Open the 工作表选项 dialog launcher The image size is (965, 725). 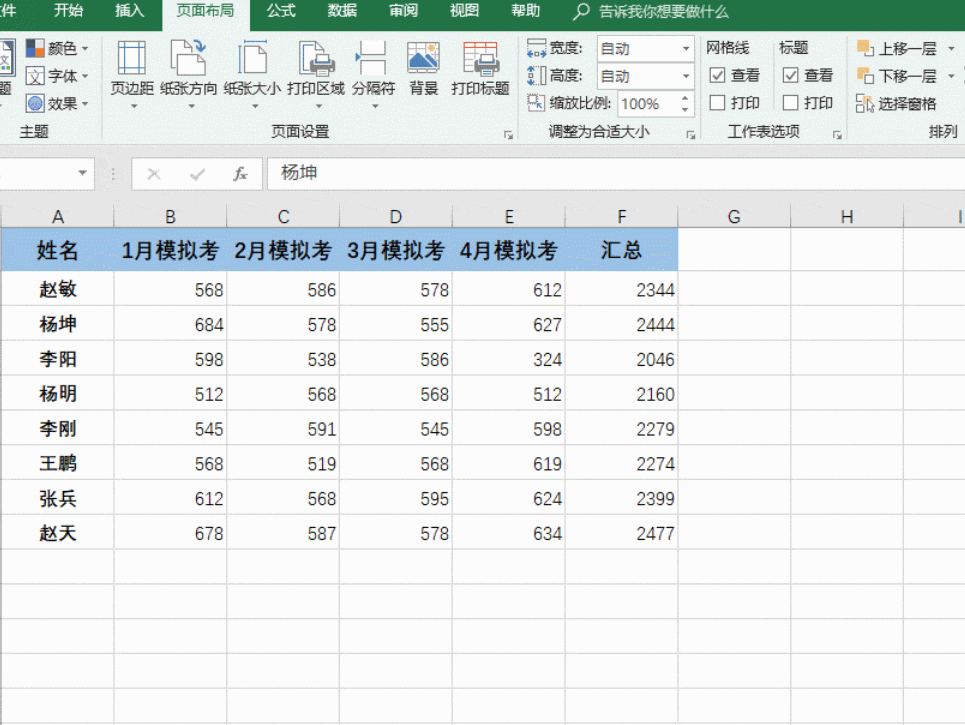[837, 135]
